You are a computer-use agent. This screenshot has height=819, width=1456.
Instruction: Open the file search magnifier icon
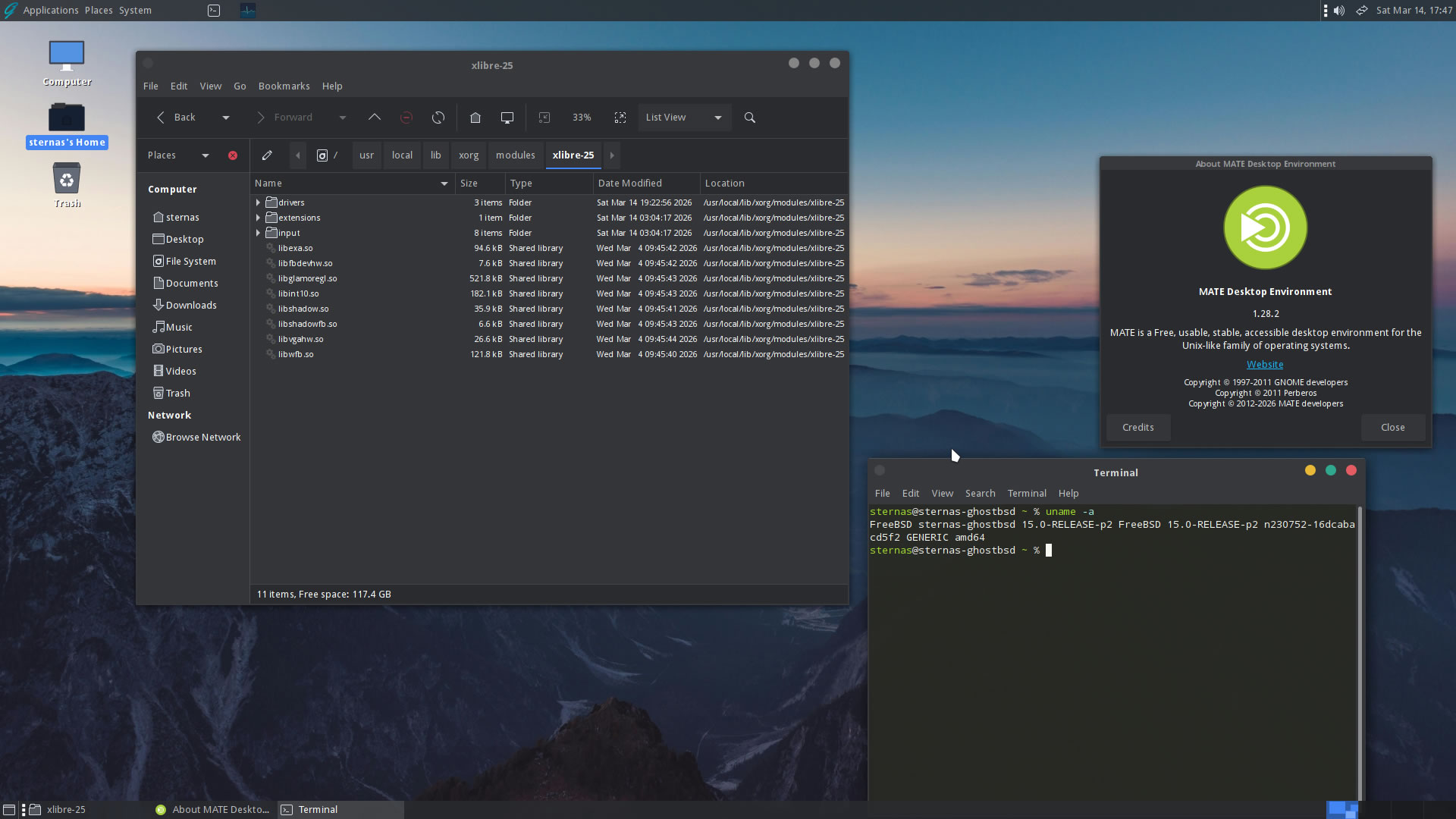750,118
